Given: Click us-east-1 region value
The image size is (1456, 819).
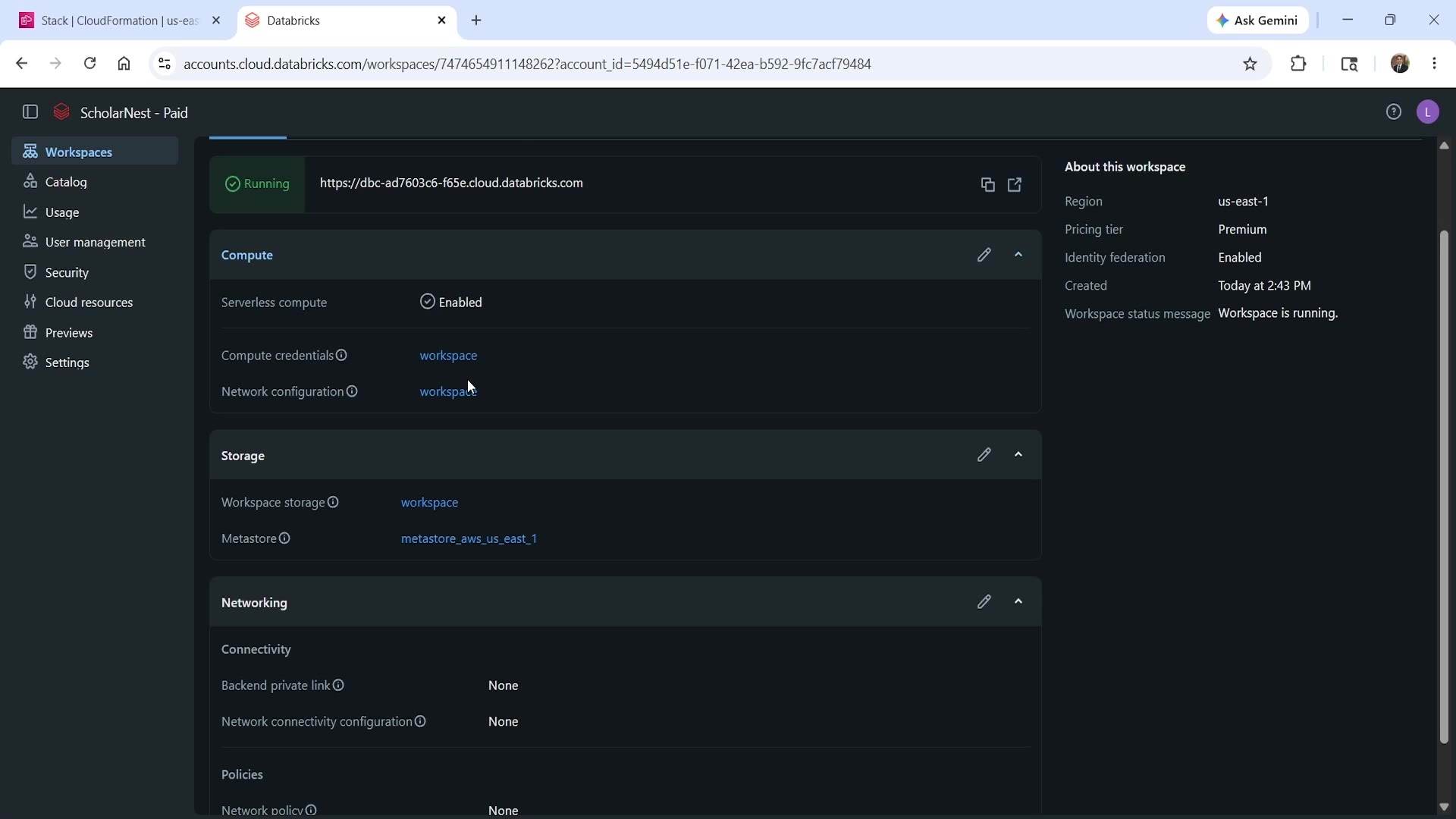Looking at the screenshot, I should coord(1243,202).
